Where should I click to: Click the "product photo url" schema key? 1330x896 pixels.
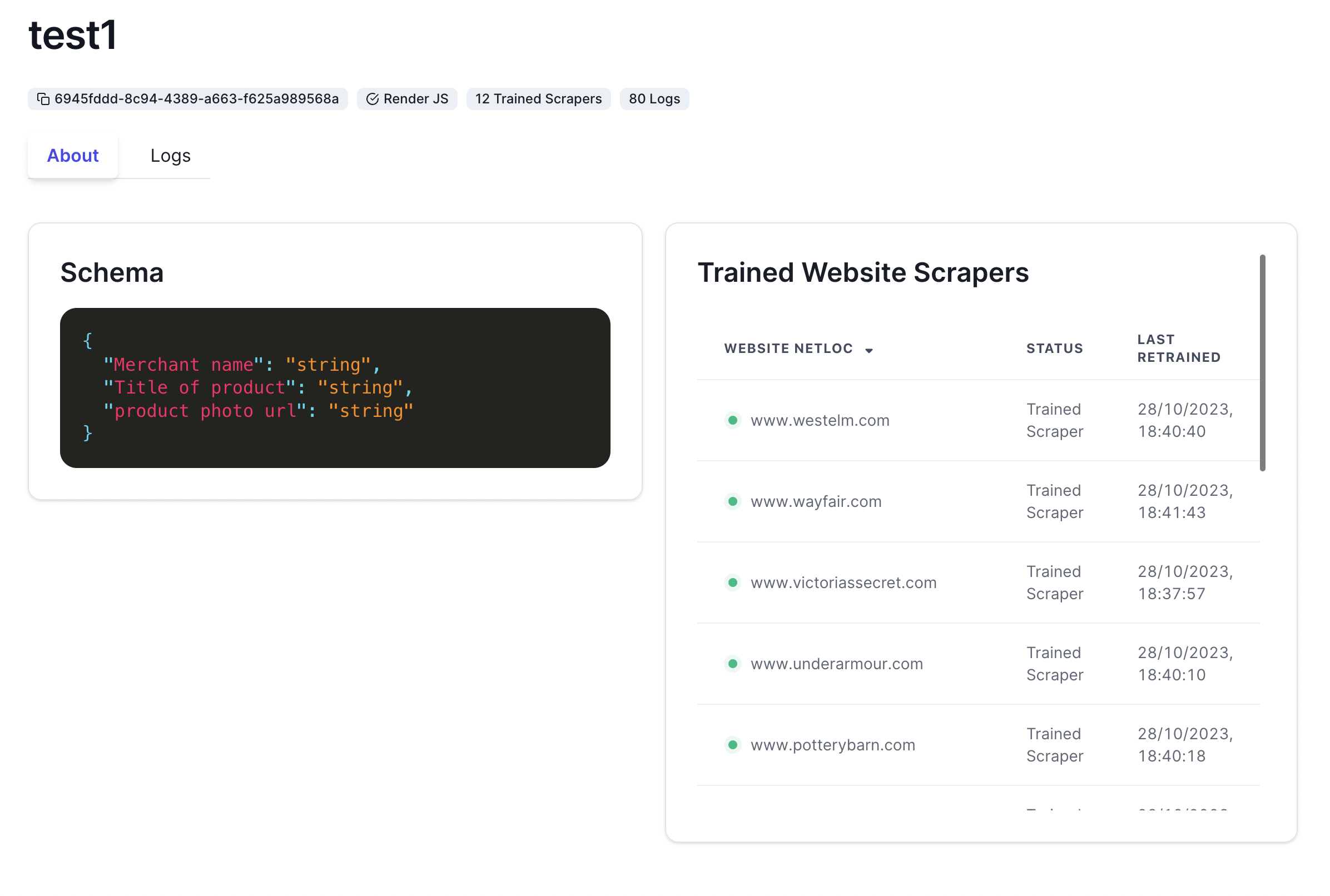tap(205, 410)
